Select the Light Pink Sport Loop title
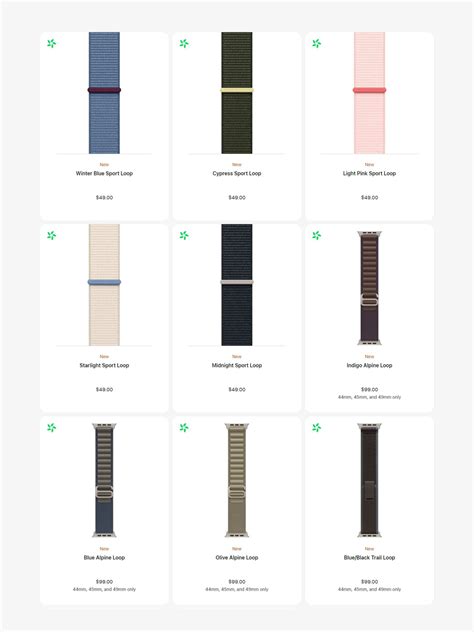474x632 pixels. pyautogui.click(x=370, y=173)
